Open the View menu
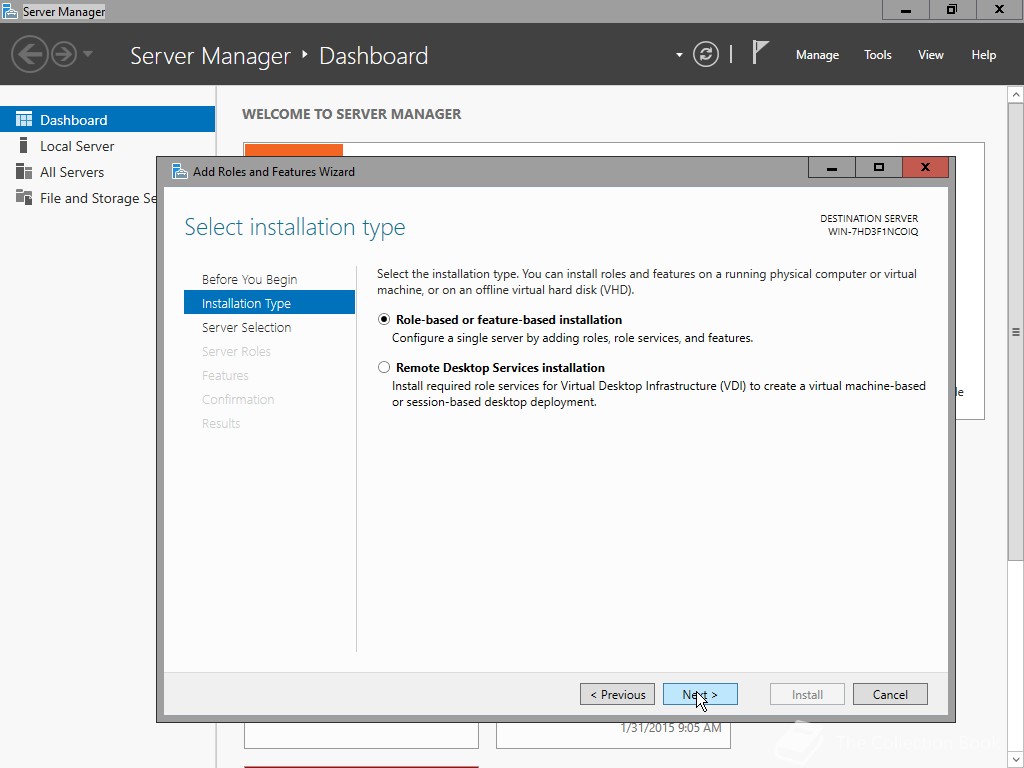Viewport: 1024px width, 768px height. (931, 55)
